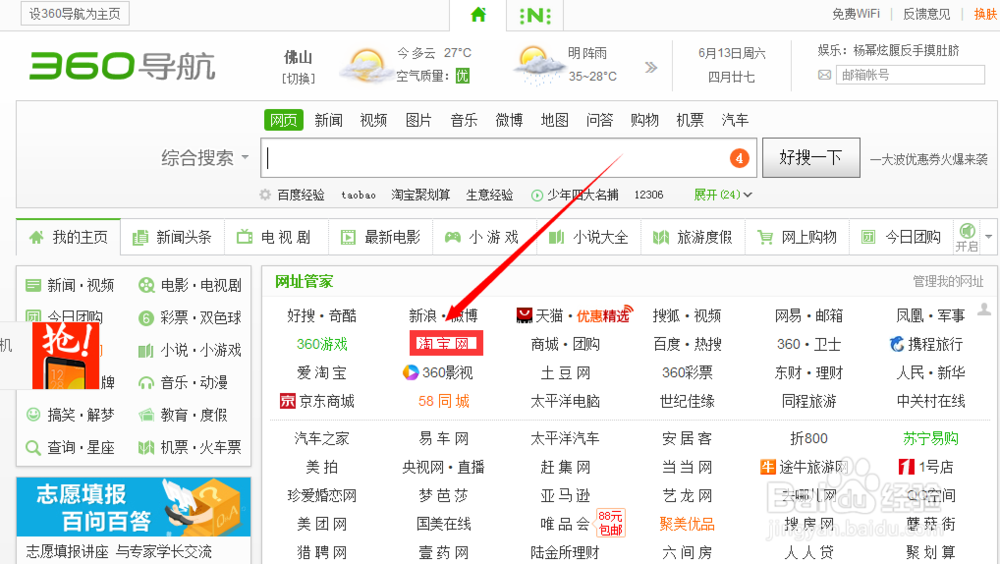Image resolution: width=1000 pixels, height=564 pixels.
Task: Expand the 综合搜索 engine dropdown
Action: 205,158
